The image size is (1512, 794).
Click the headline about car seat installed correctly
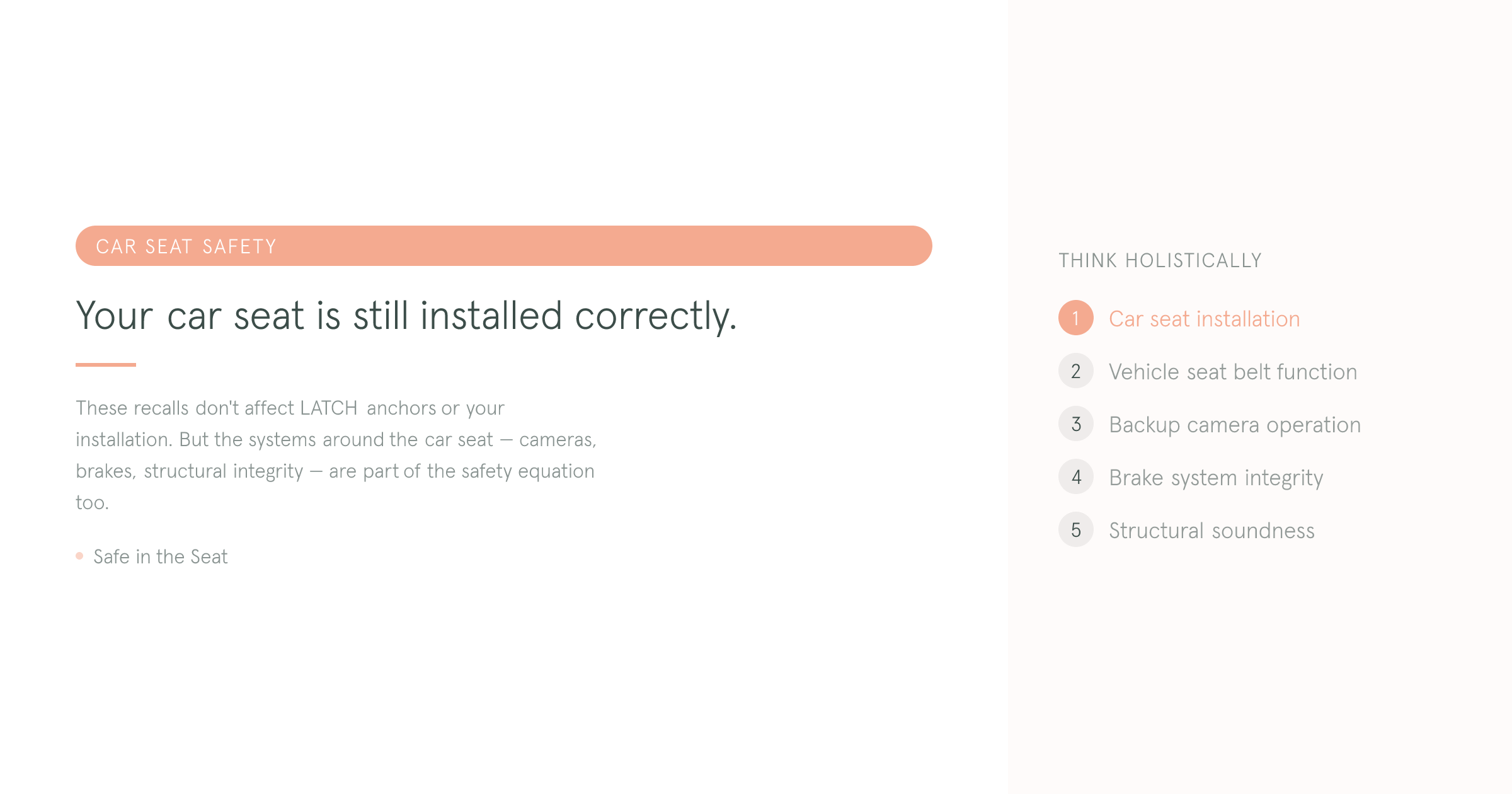coord(406,316)
